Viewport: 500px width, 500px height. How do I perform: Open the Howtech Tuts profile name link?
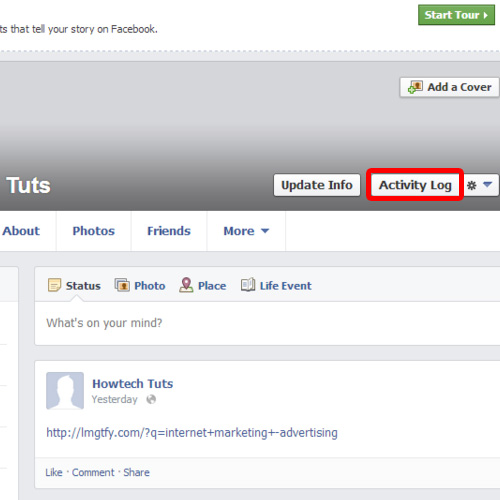click(133, 384)
